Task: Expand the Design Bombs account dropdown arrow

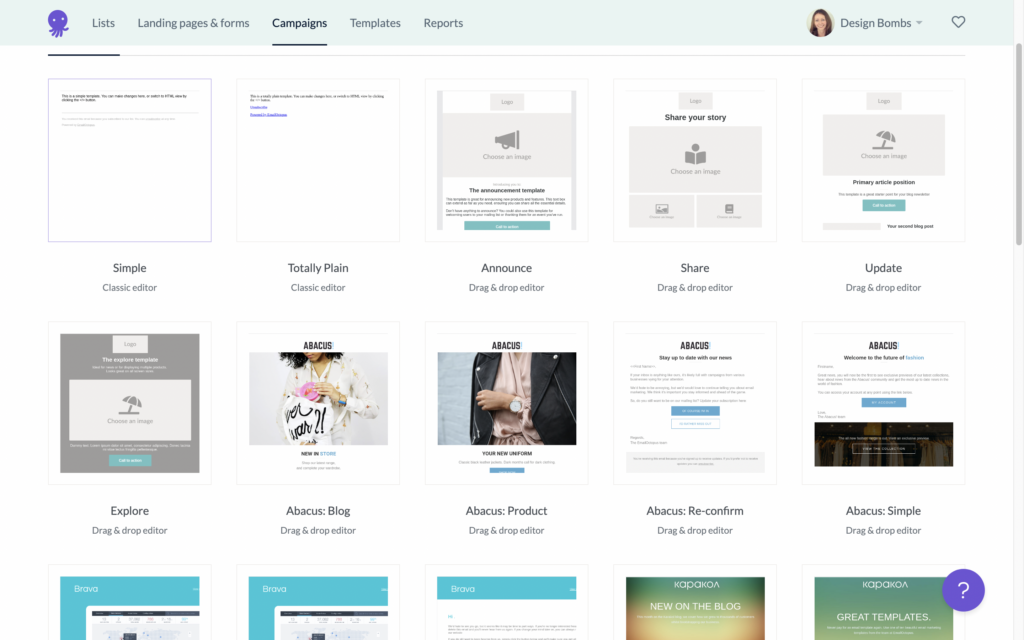Action: click(x=919, y=23)
